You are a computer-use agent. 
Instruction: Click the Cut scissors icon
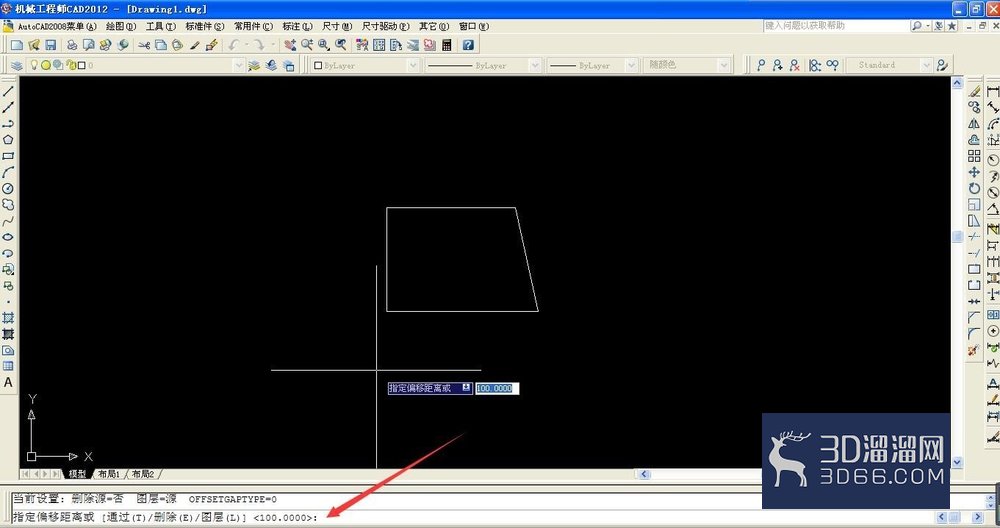[144, 45]
